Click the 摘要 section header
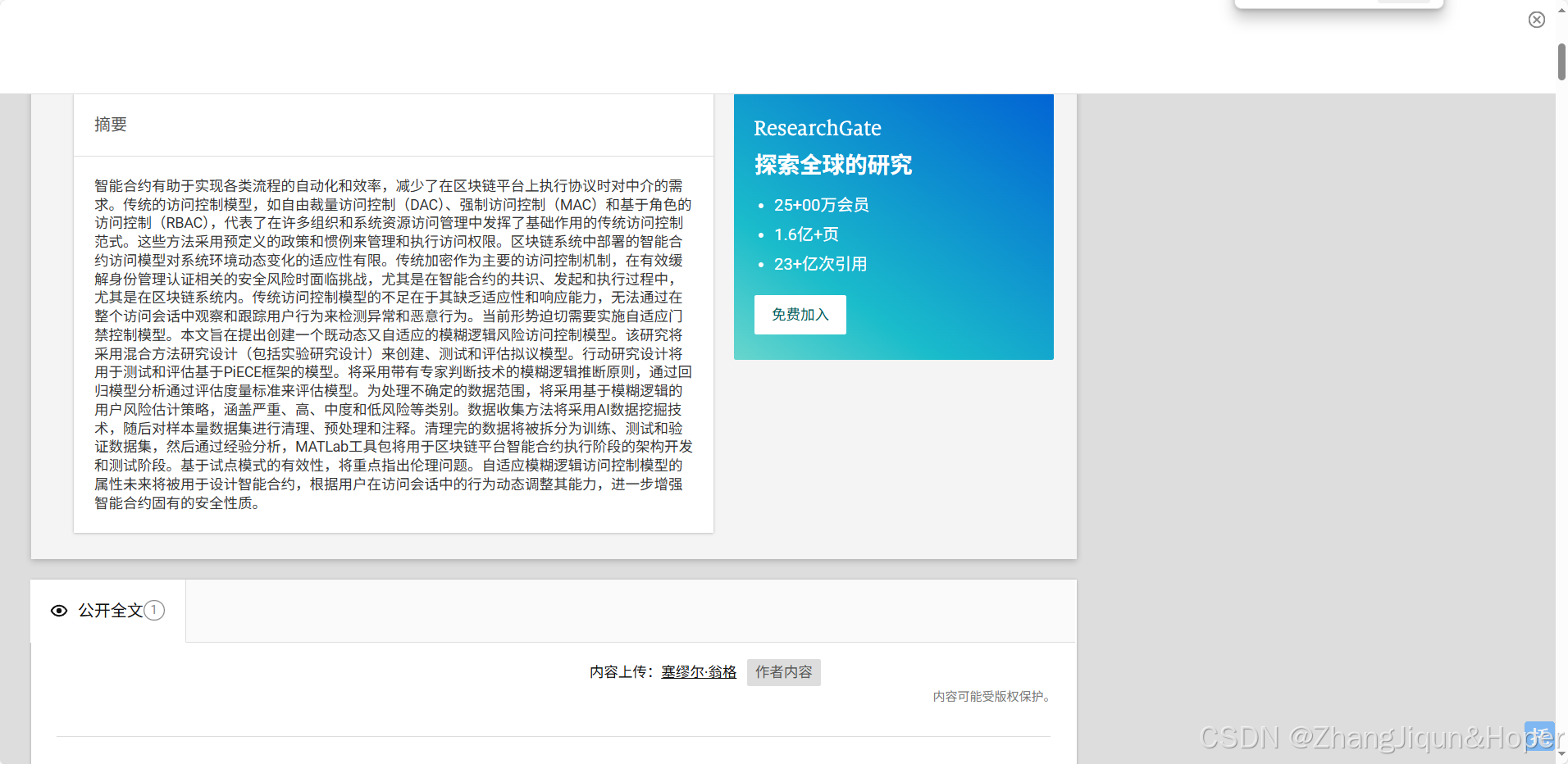 click(x=111, y=125)
